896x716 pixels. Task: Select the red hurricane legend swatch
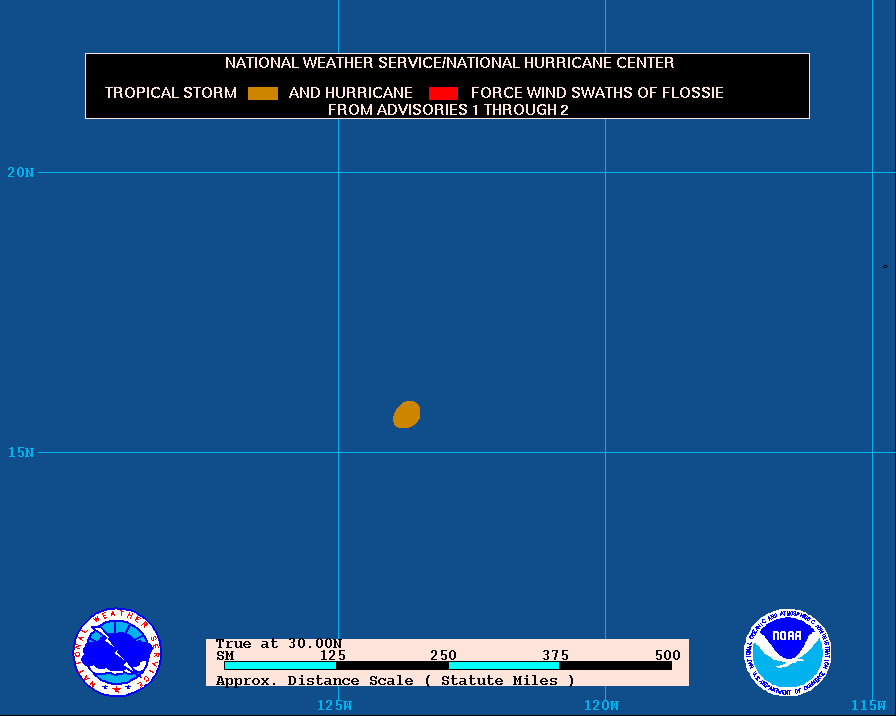click(443, 93)
